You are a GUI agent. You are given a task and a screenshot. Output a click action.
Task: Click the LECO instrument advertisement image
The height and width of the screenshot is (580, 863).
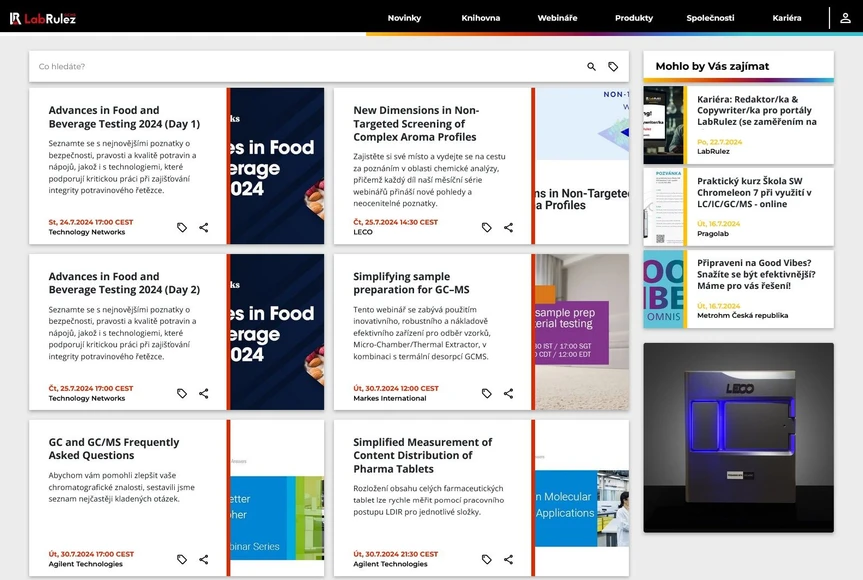738,437
